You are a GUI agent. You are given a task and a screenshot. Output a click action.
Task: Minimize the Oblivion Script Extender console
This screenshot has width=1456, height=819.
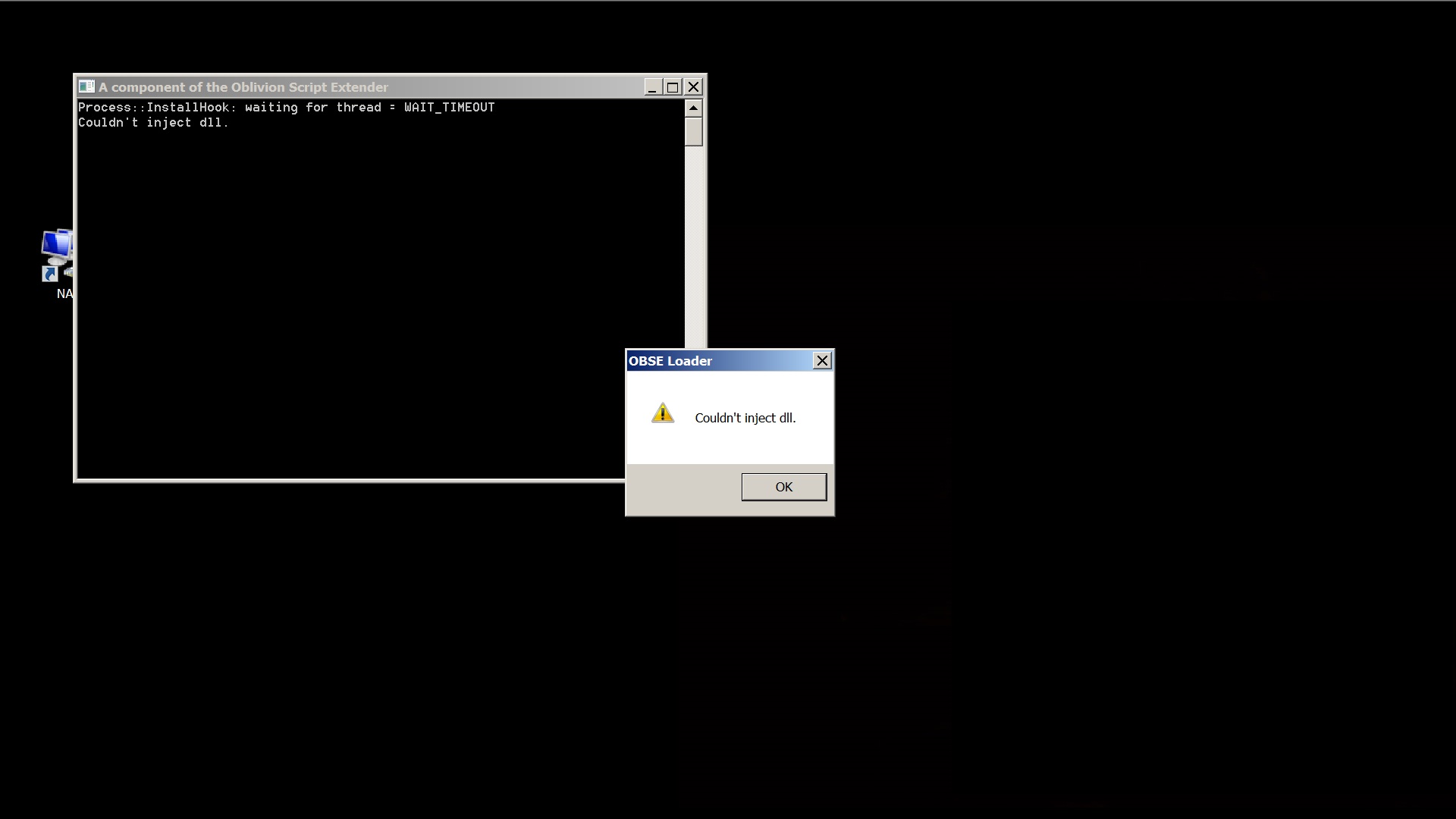(652, 87)
